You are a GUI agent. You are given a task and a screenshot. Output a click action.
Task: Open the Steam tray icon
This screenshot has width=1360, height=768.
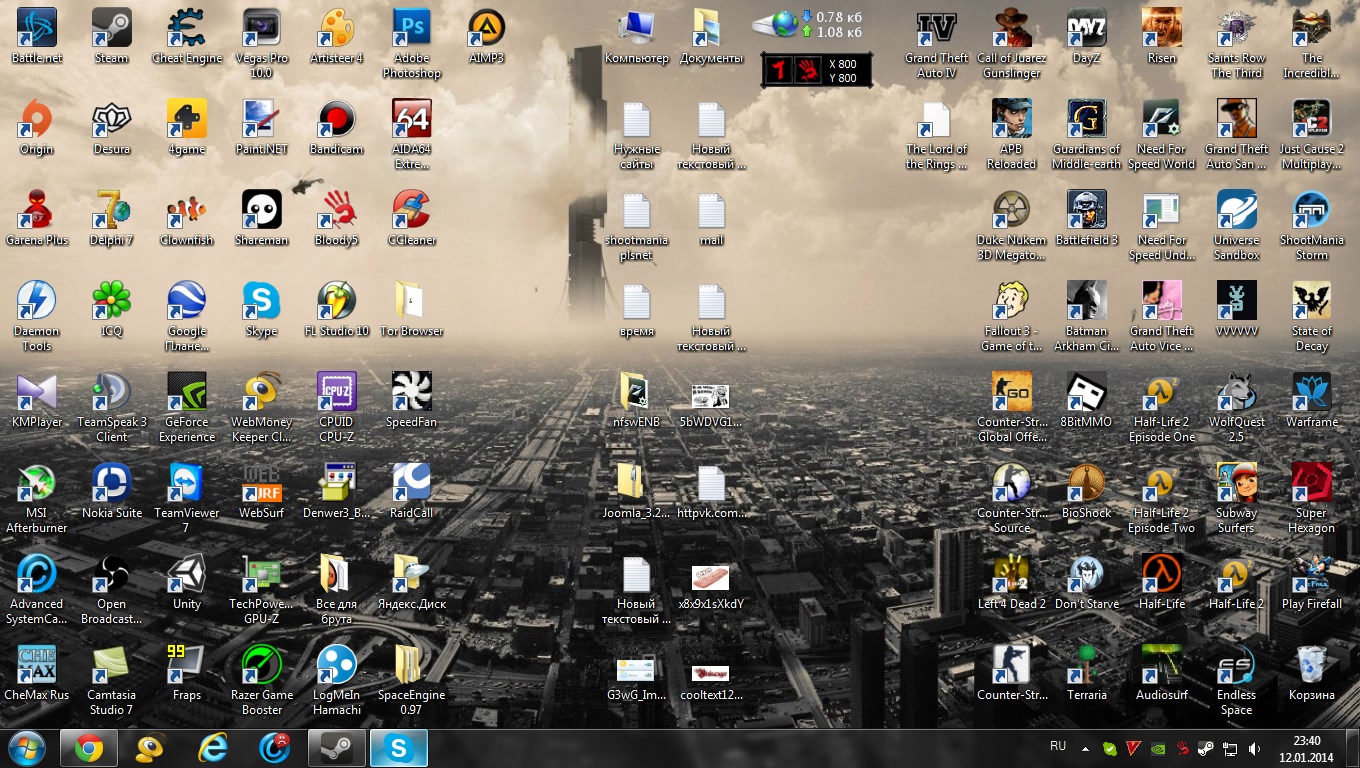(1206, 748)
